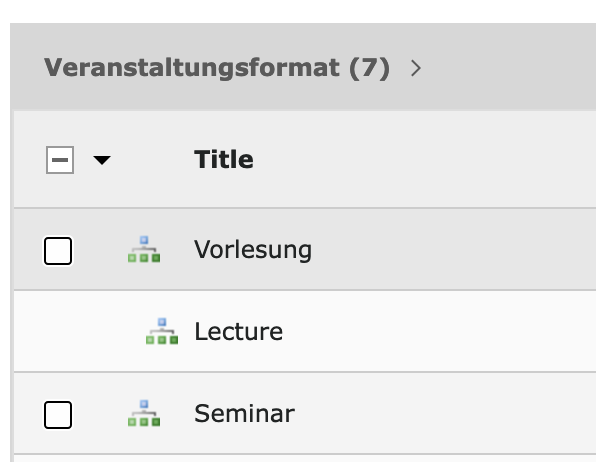Open the Seminar record title
The height and width of the screenshot is (462, 596).
244,413
